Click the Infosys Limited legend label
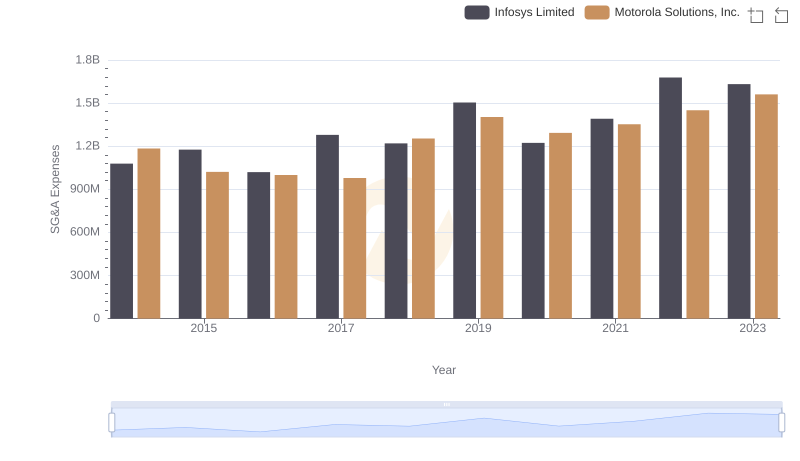Screen dimensions: 800x461 (534, 12)
